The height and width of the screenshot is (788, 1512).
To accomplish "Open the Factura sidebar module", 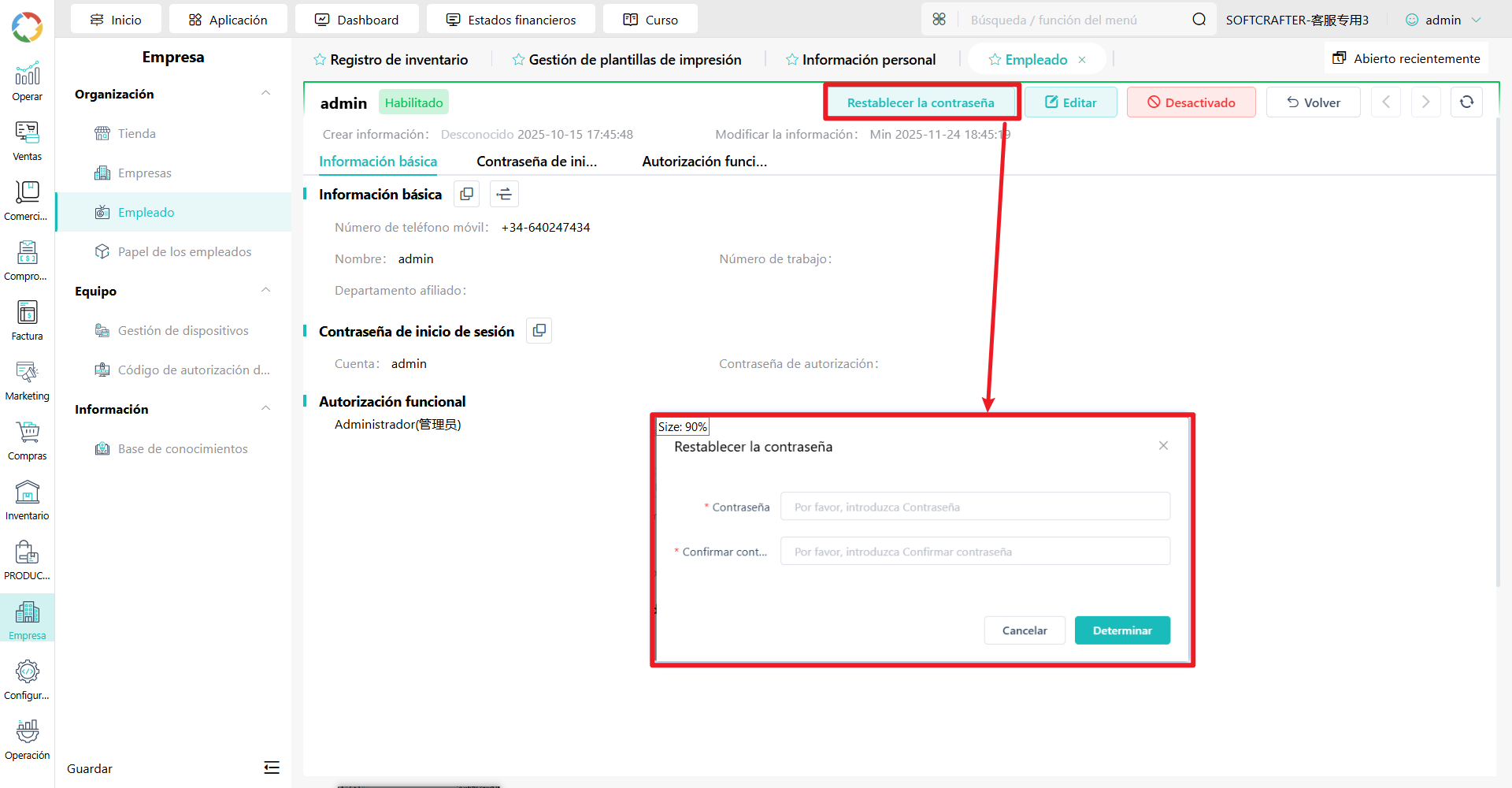I will point(28,322).
